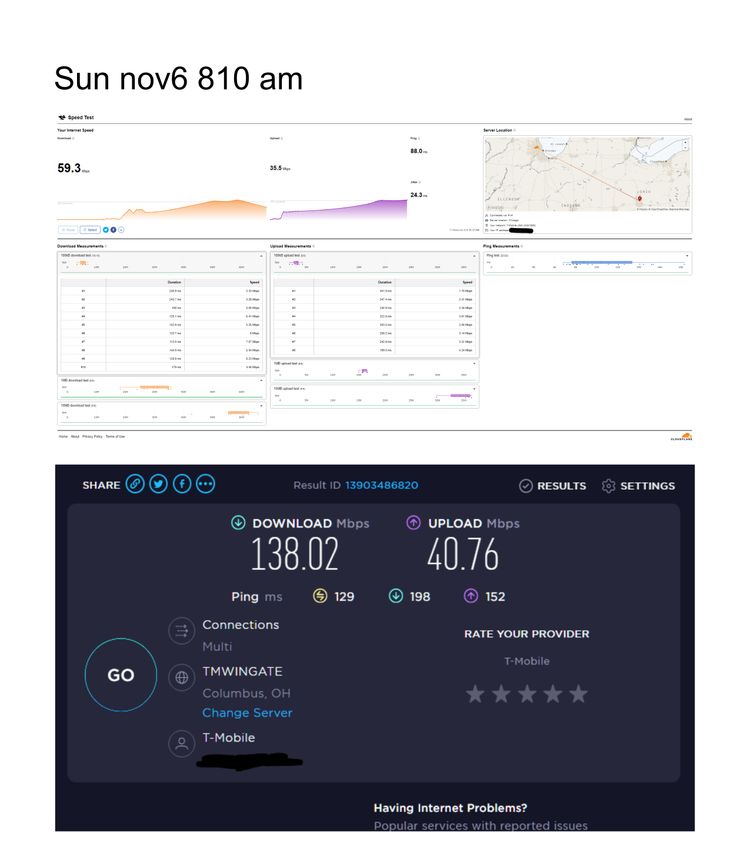Click the RESULTS checkmark icon
Screen dimensions: 750x842
(x=526, y=485)
